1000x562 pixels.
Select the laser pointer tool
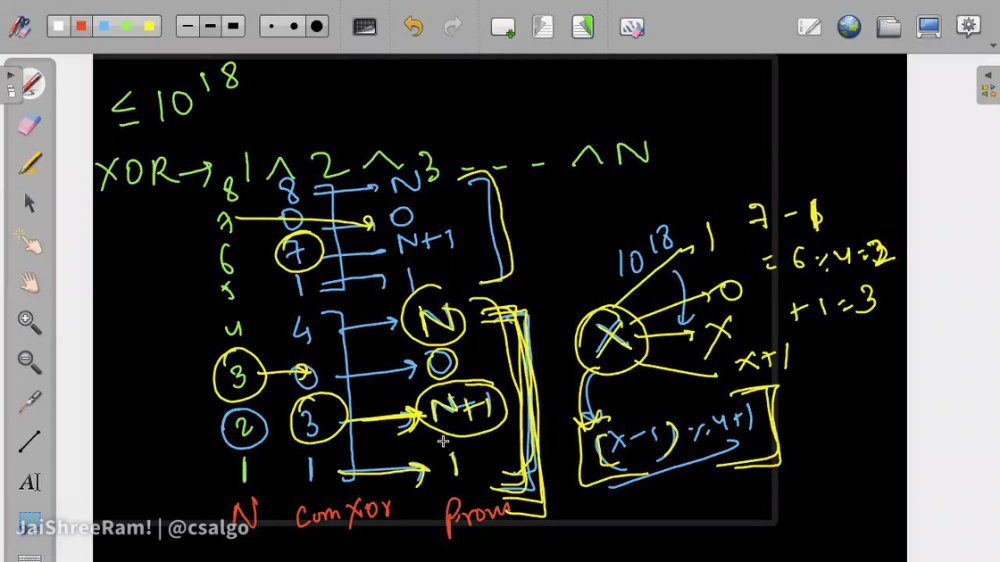(x=29, y=402)
